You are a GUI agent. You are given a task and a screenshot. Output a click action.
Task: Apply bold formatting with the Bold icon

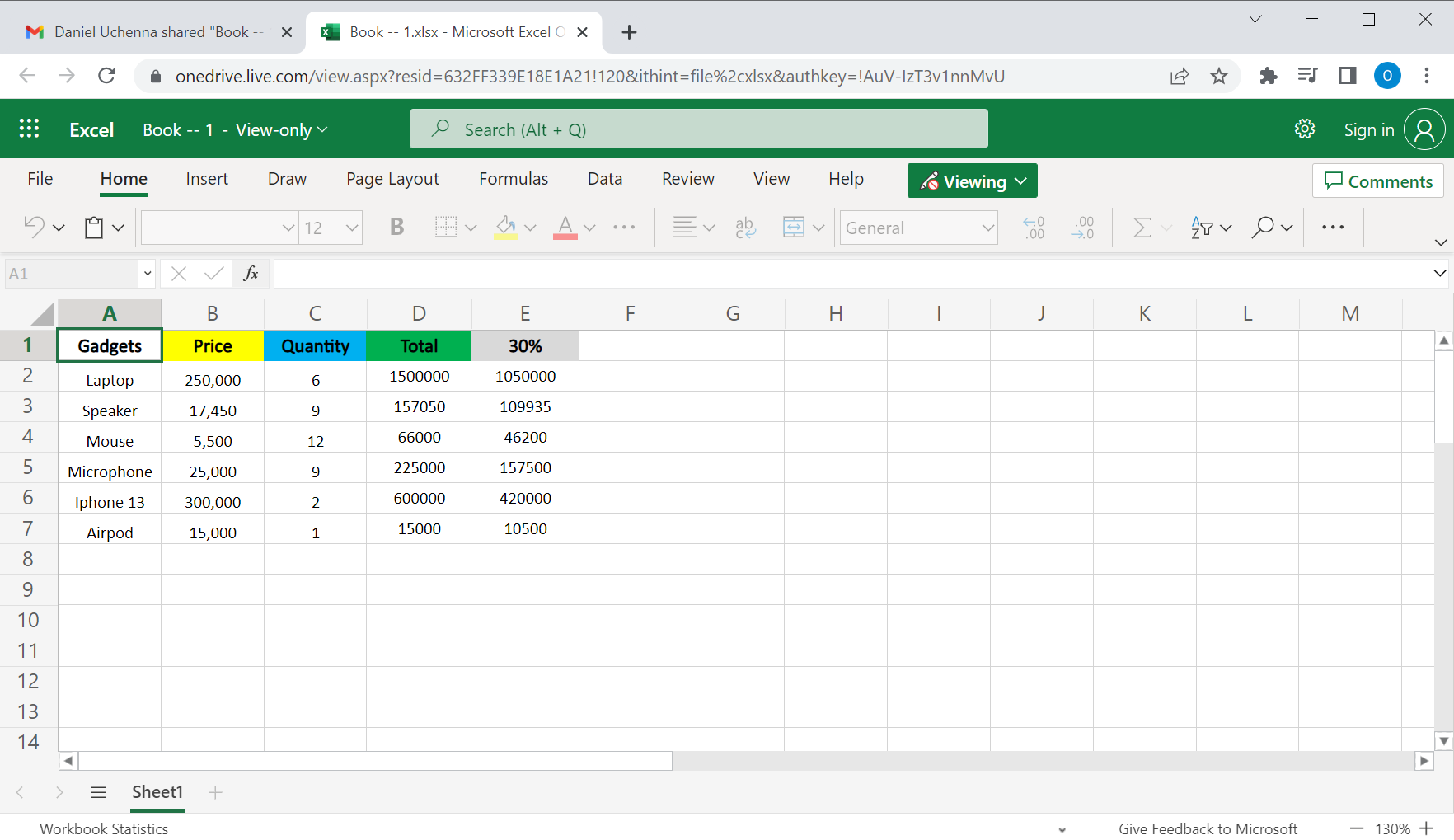pyautogui.click(x=396, y=228)
